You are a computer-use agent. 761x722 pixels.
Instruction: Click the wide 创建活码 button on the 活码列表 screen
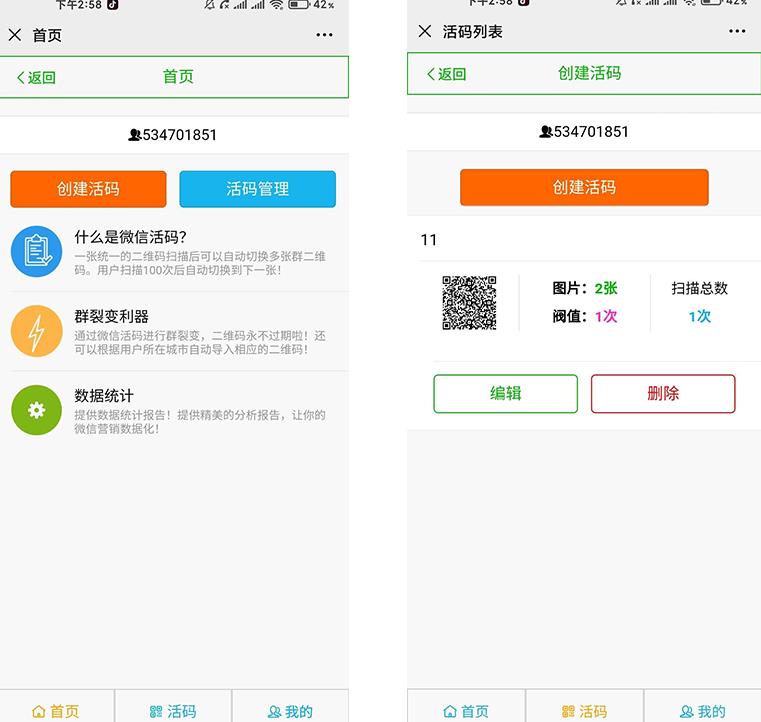[x=584, y=187]
